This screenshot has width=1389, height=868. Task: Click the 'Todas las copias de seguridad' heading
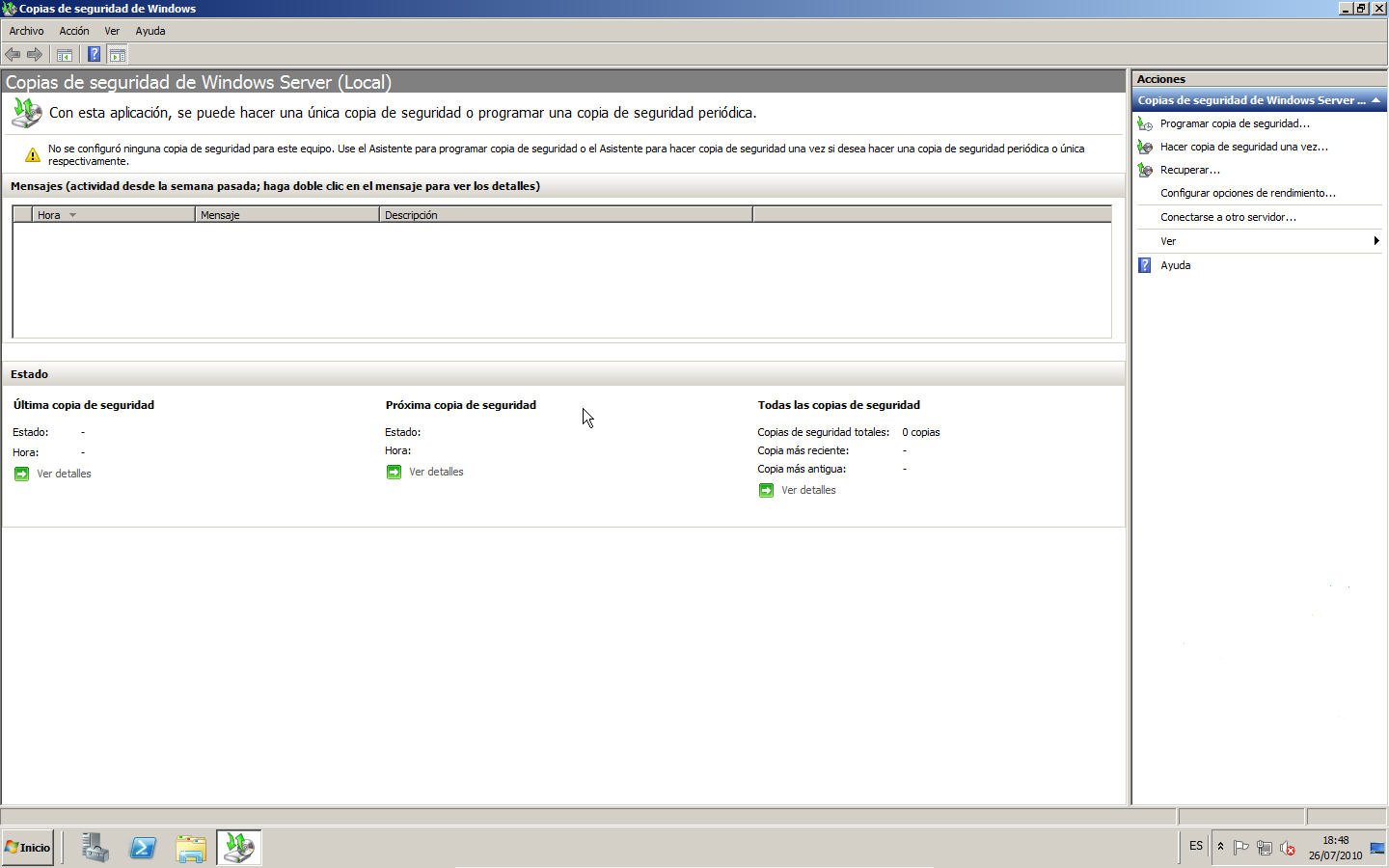[x=839, y=405]
